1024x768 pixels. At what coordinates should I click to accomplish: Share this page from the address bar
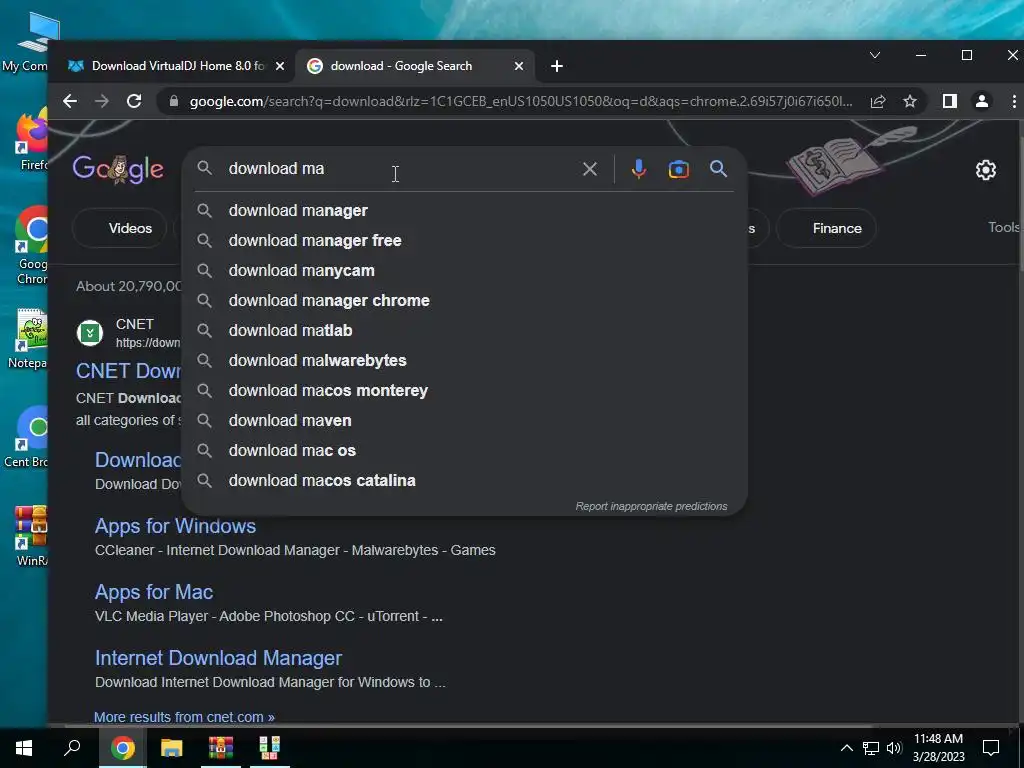pos(878,101)
